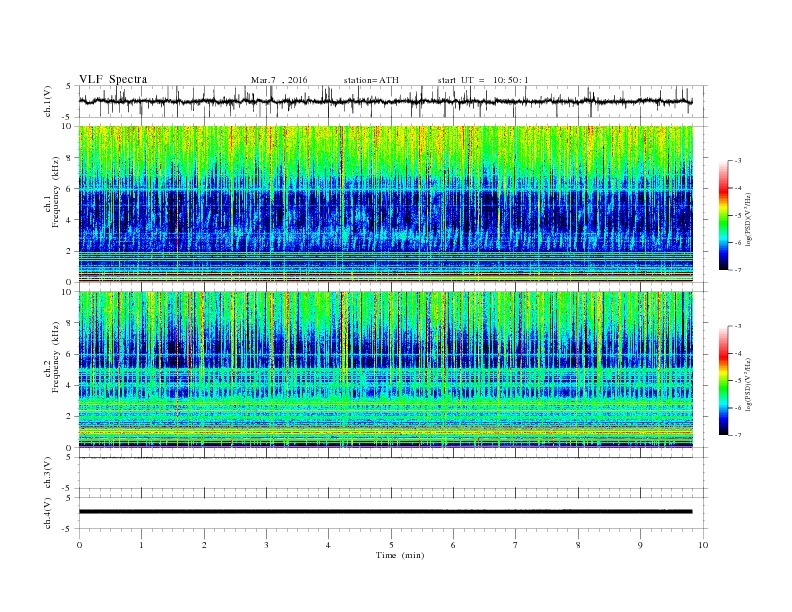Click the thick black ch.4 waveform band
This screenshot has width=792, height=612.
[x=385, y=512]
